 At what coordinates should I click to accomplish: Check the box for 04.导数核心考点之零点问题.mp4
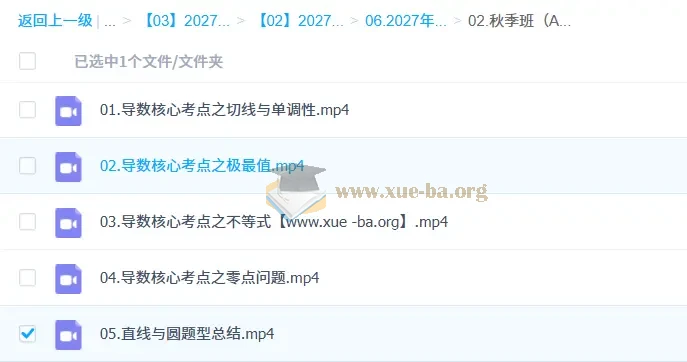[x=27, y=278]
